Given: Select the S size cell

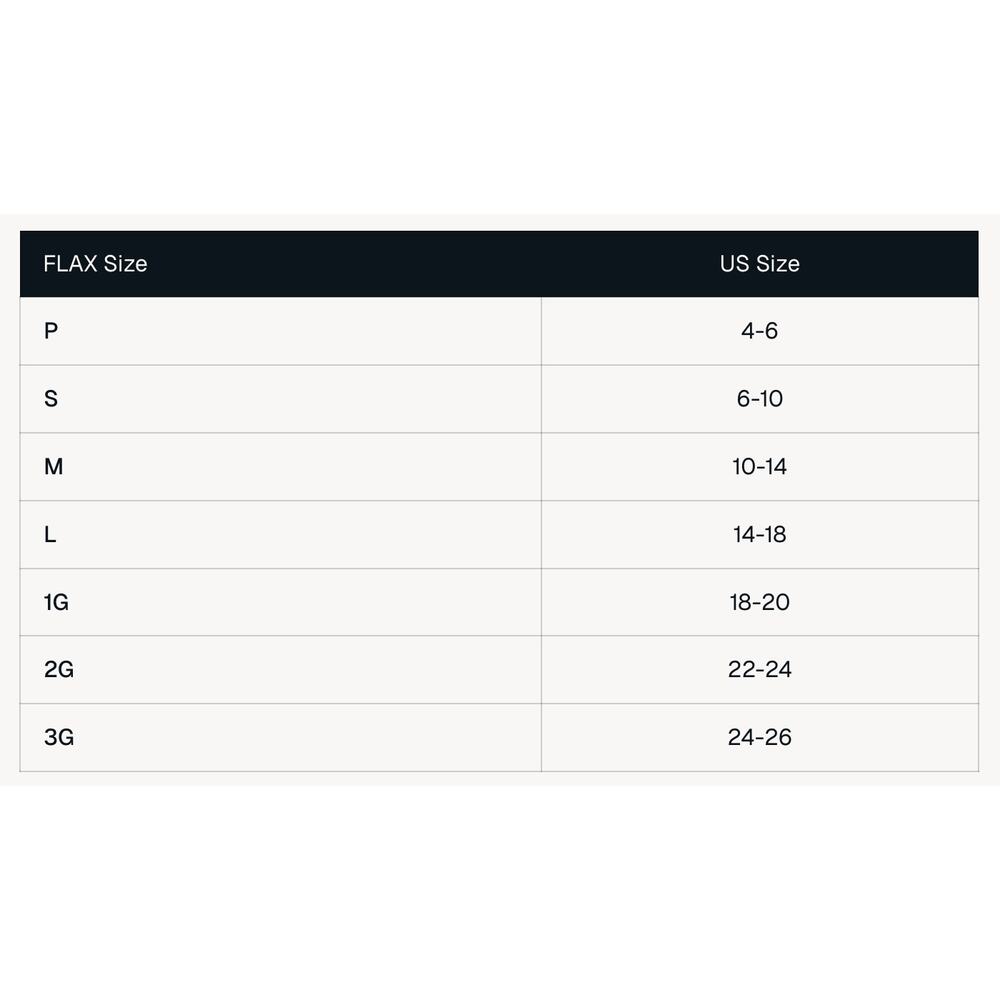Looking at the screenshot, I should point(281,399).
